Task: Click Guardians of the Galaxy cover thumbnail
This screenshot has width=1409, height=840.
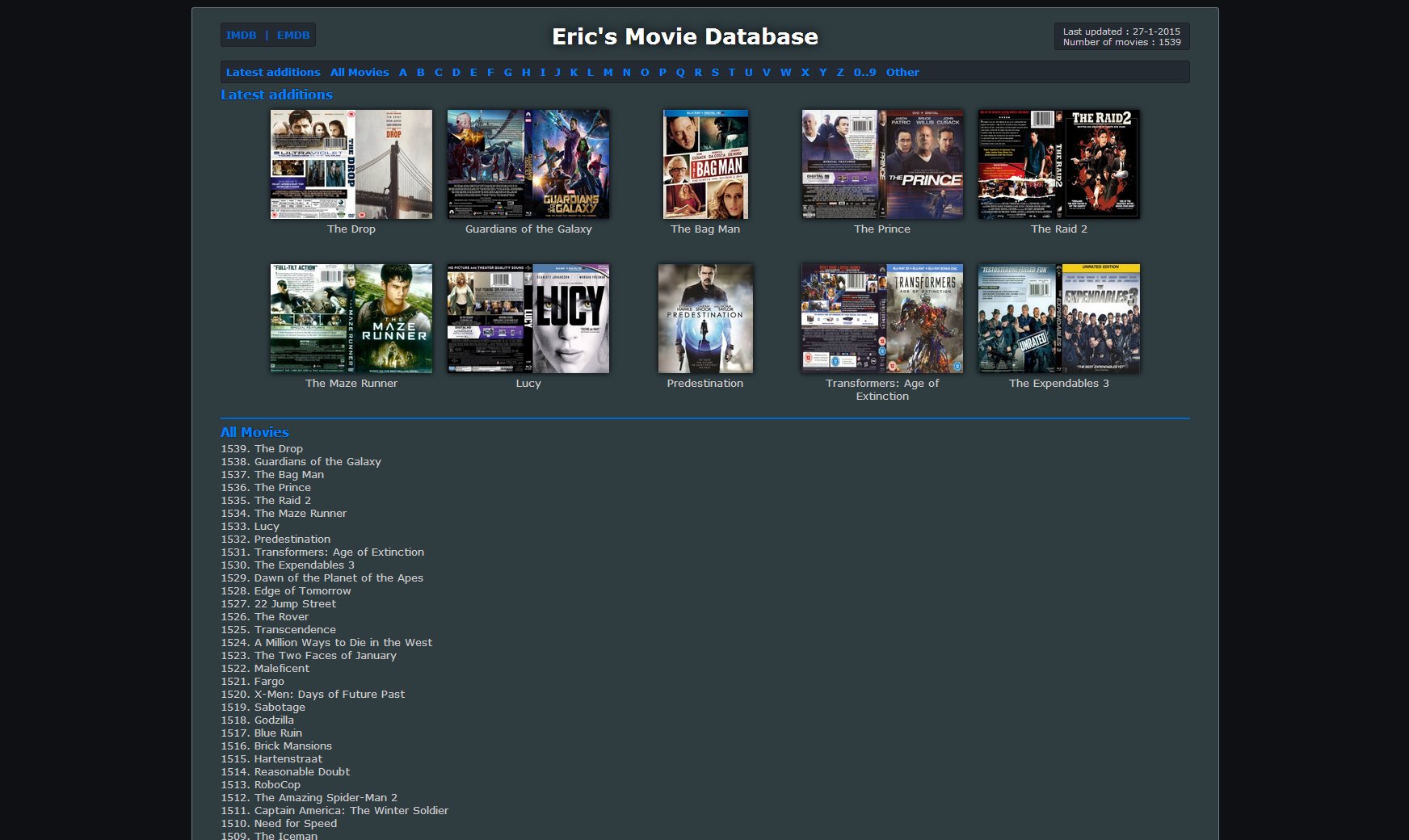Action: tap(528, 165)
